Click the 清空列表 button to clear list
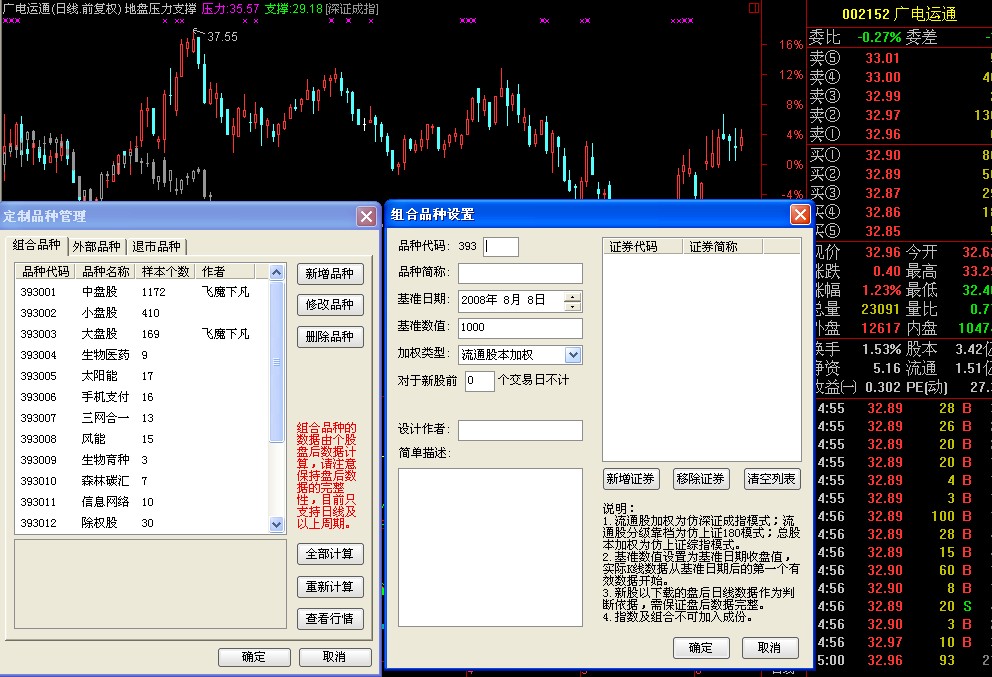The width and height of the screenshot is (992, 677). point(773,479)
